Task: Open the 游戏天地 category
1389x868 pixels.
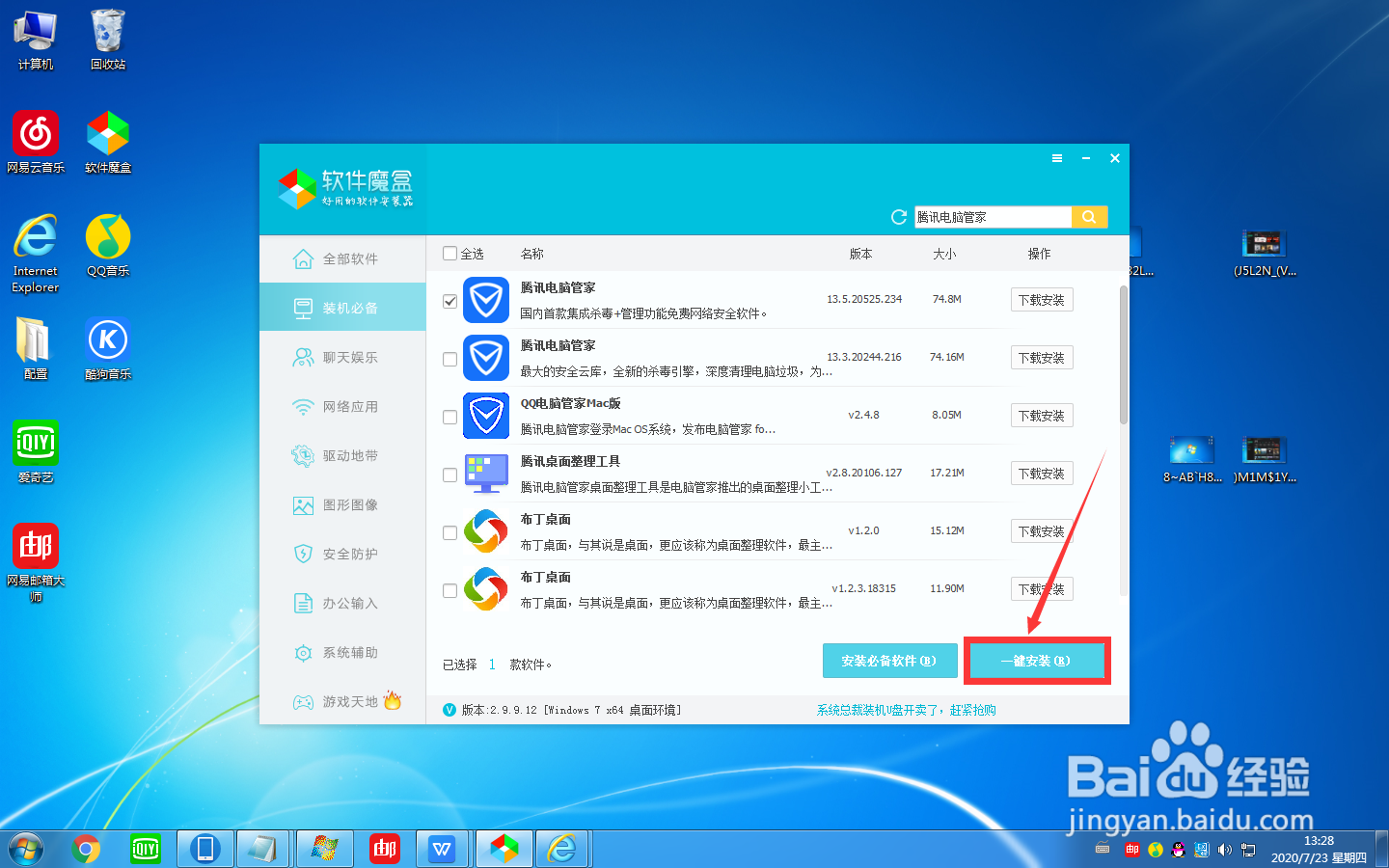Action: (x=342, y=701)
